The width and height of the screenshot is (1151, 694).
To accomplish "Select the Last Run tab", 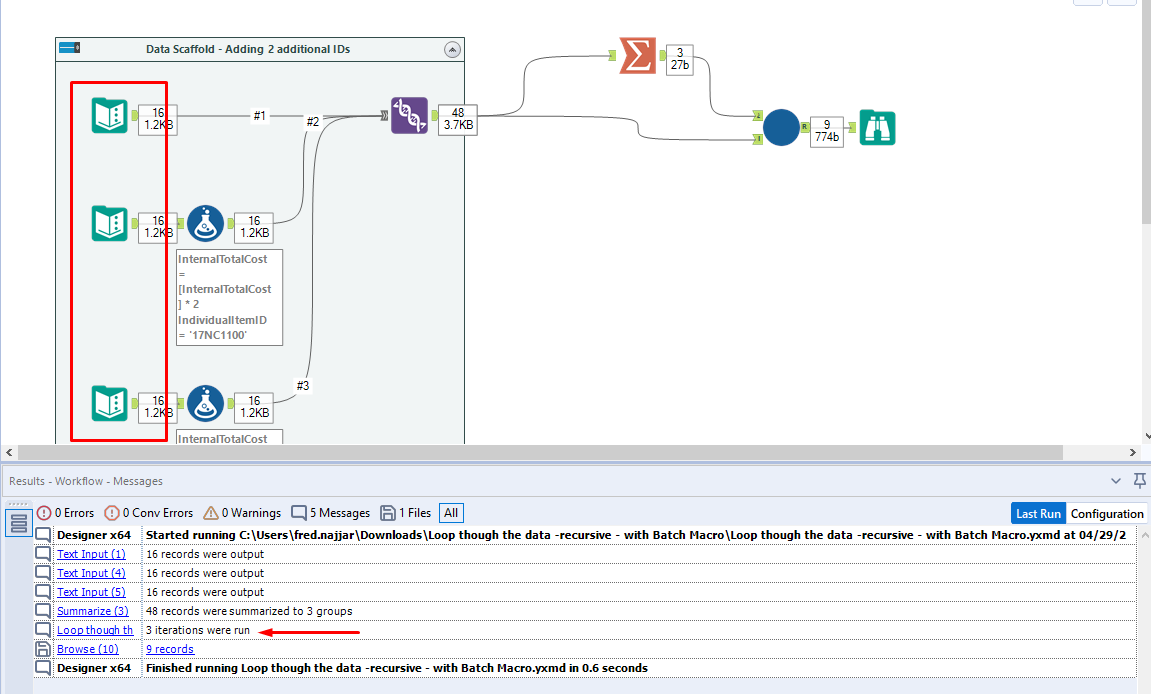I will coord(1038,512).
